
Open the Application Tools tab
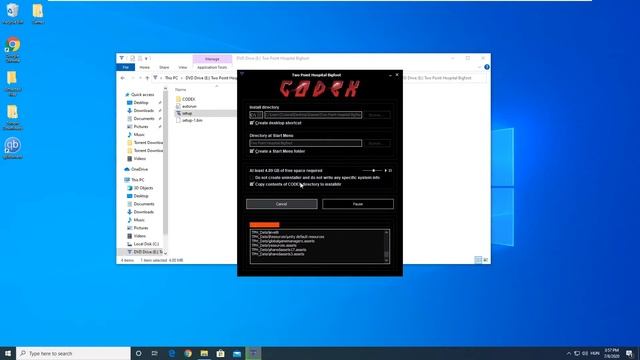click(212, 67)
